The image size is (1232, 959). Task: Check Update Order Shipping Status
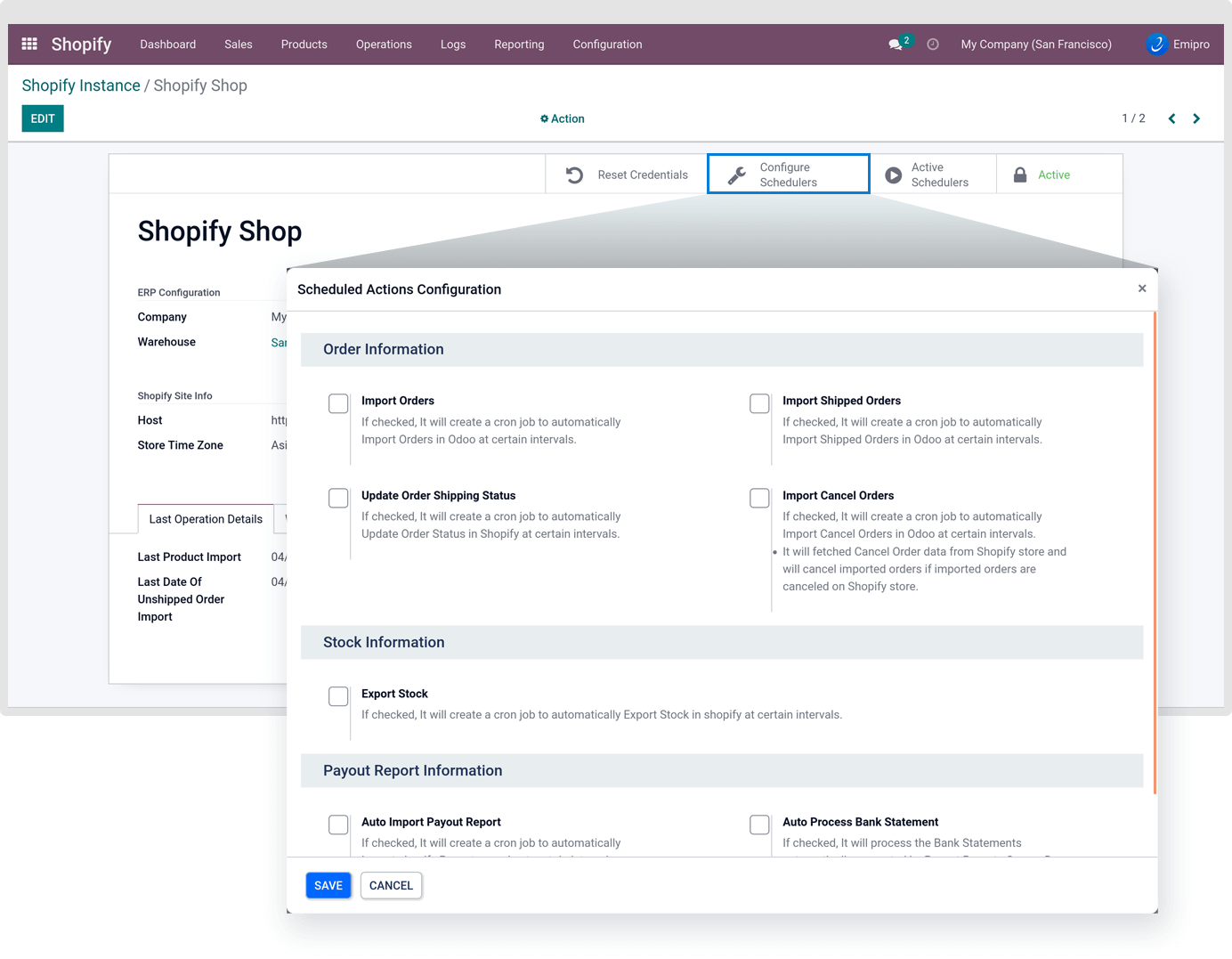(338, 498)
